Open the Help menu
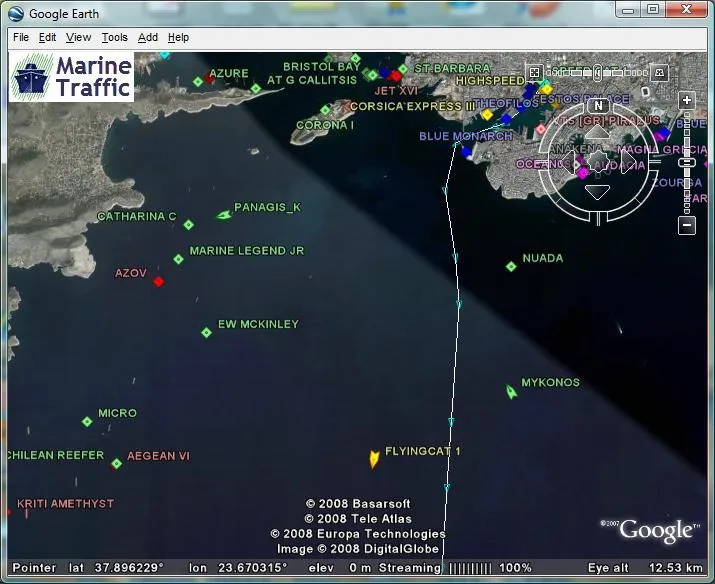Viewport: 715px width, 584px height. click(x=178, y=37)
